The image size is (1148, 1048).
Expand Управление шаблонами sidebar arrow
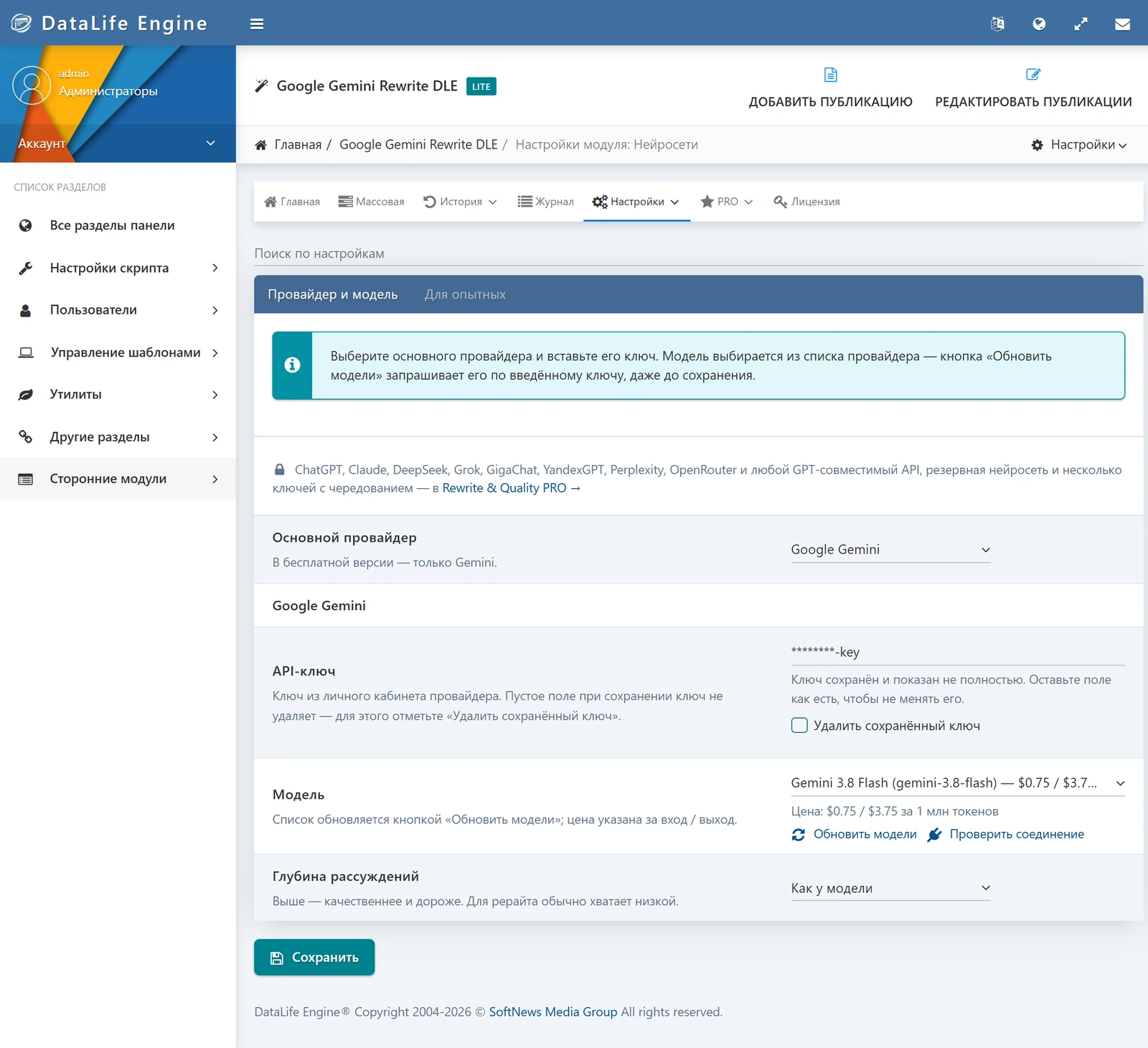click(x=215, y=352)
